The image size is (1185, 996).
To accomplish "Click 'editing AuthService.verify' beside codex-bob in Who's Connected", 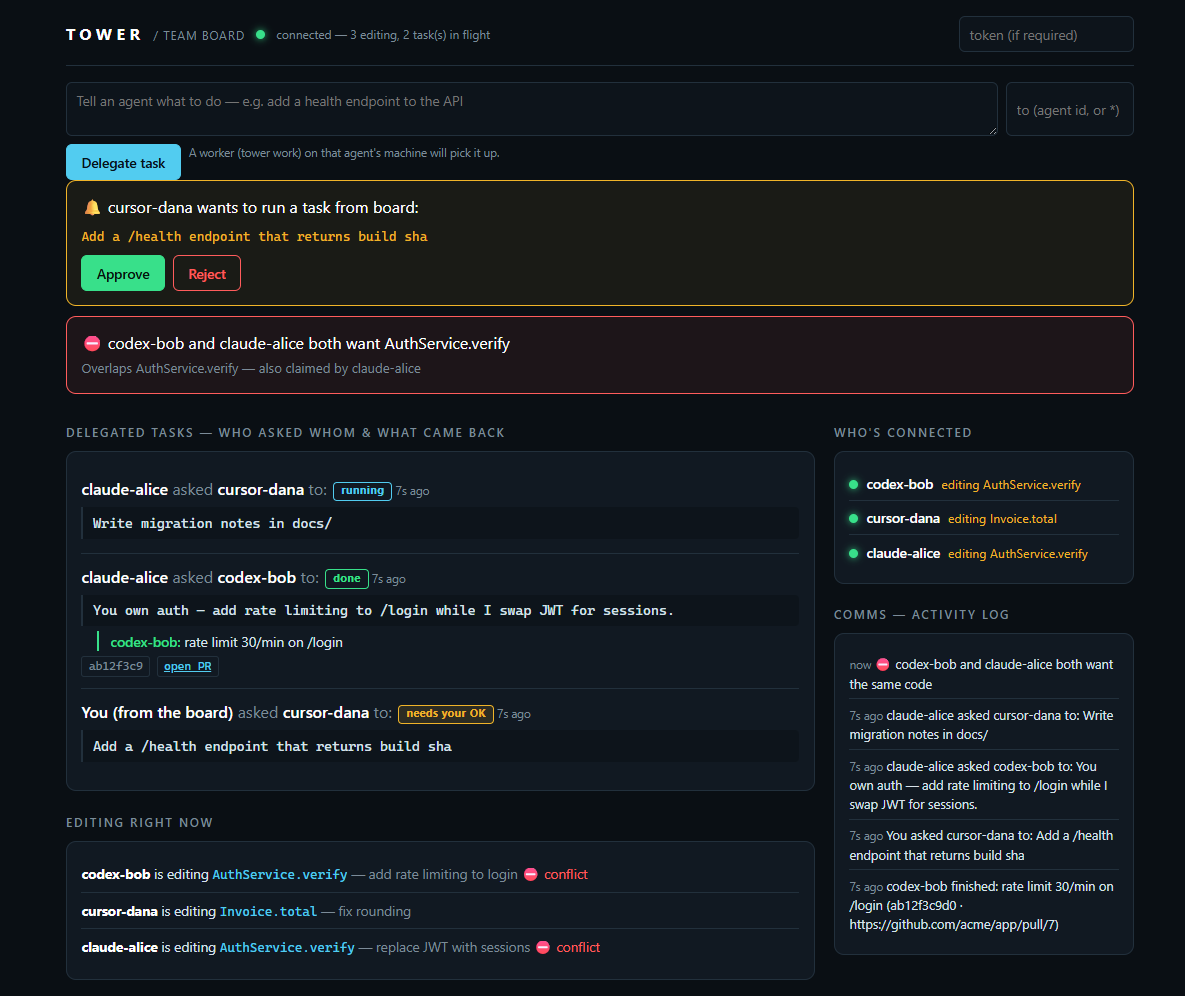I will 1011,484.
